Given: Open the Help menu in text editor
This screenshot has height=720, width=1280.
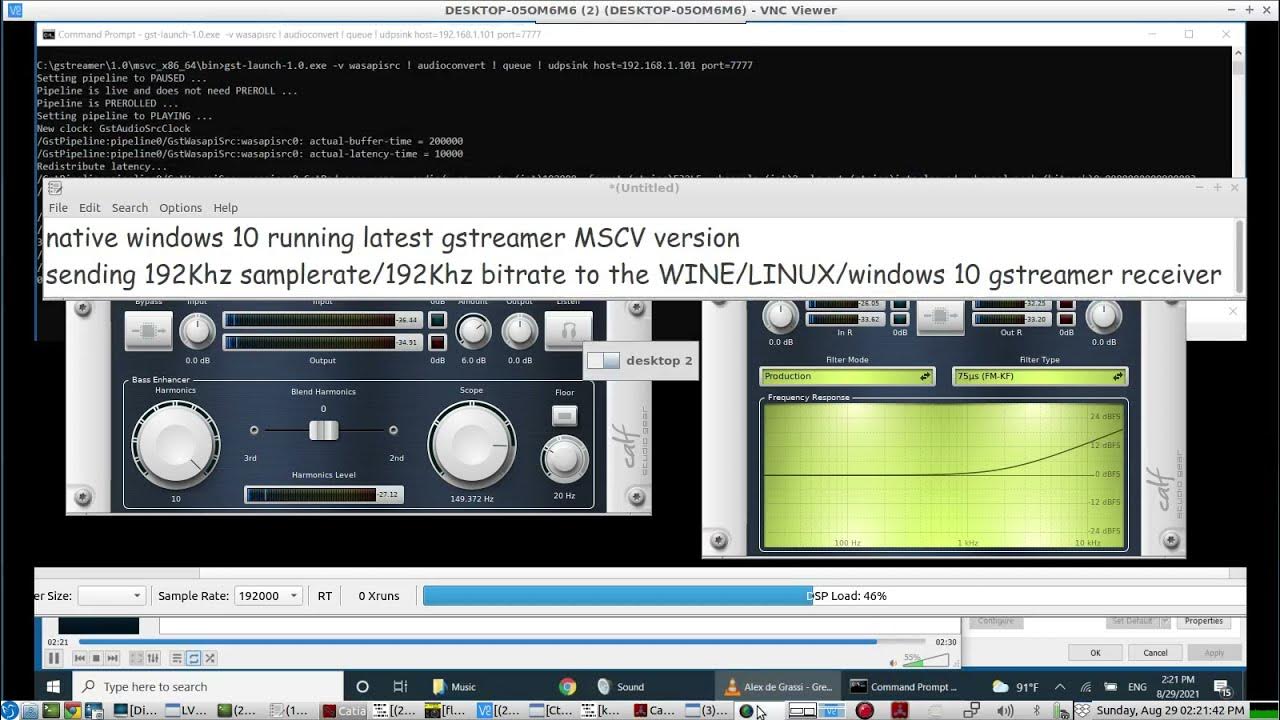Looking at the screenshot, I should coord(226,208).
